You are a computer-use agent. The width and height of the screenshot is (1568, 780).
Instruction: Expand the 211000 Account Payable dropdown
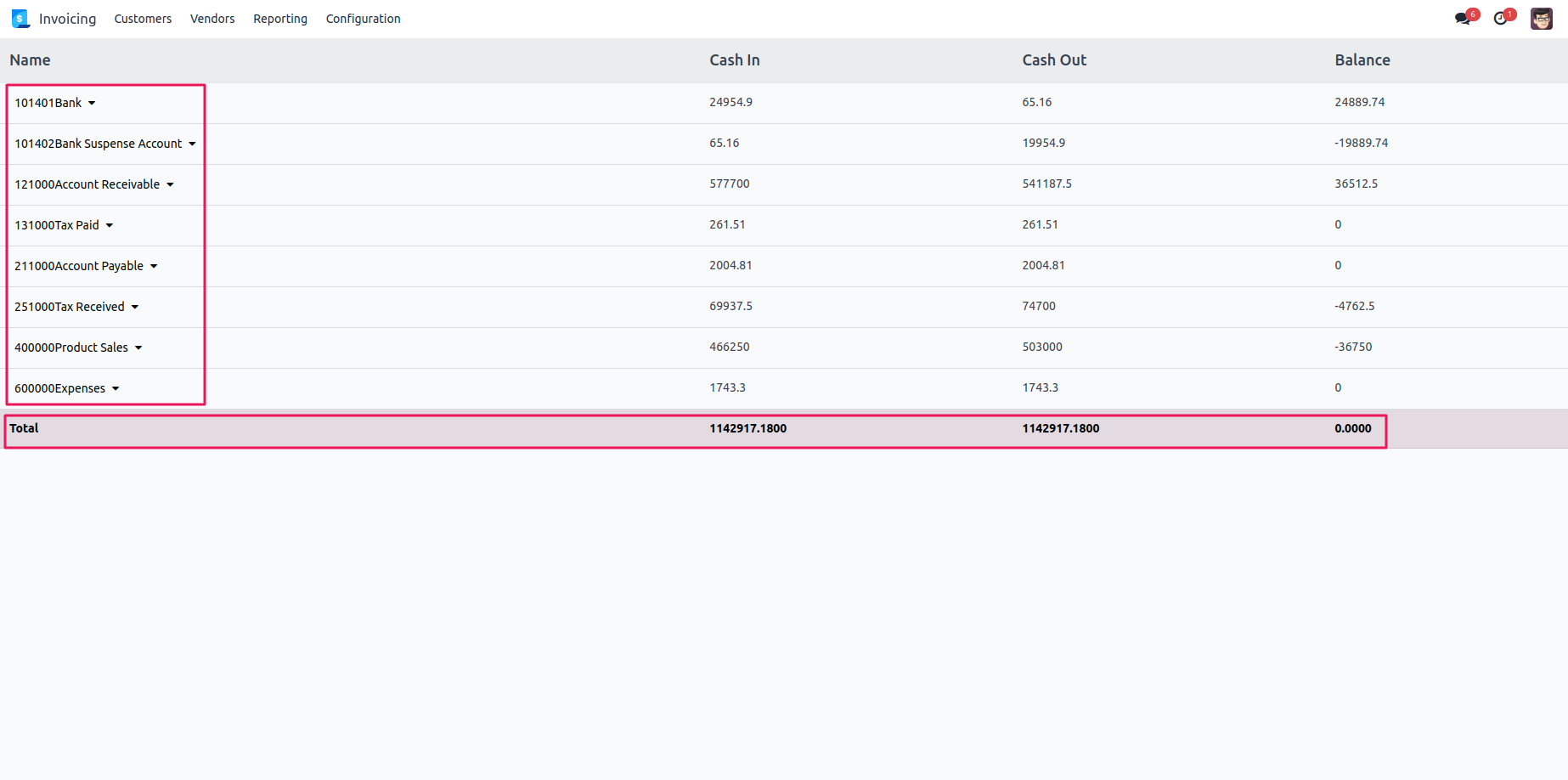pyautogui.click(x=154, y=267)
